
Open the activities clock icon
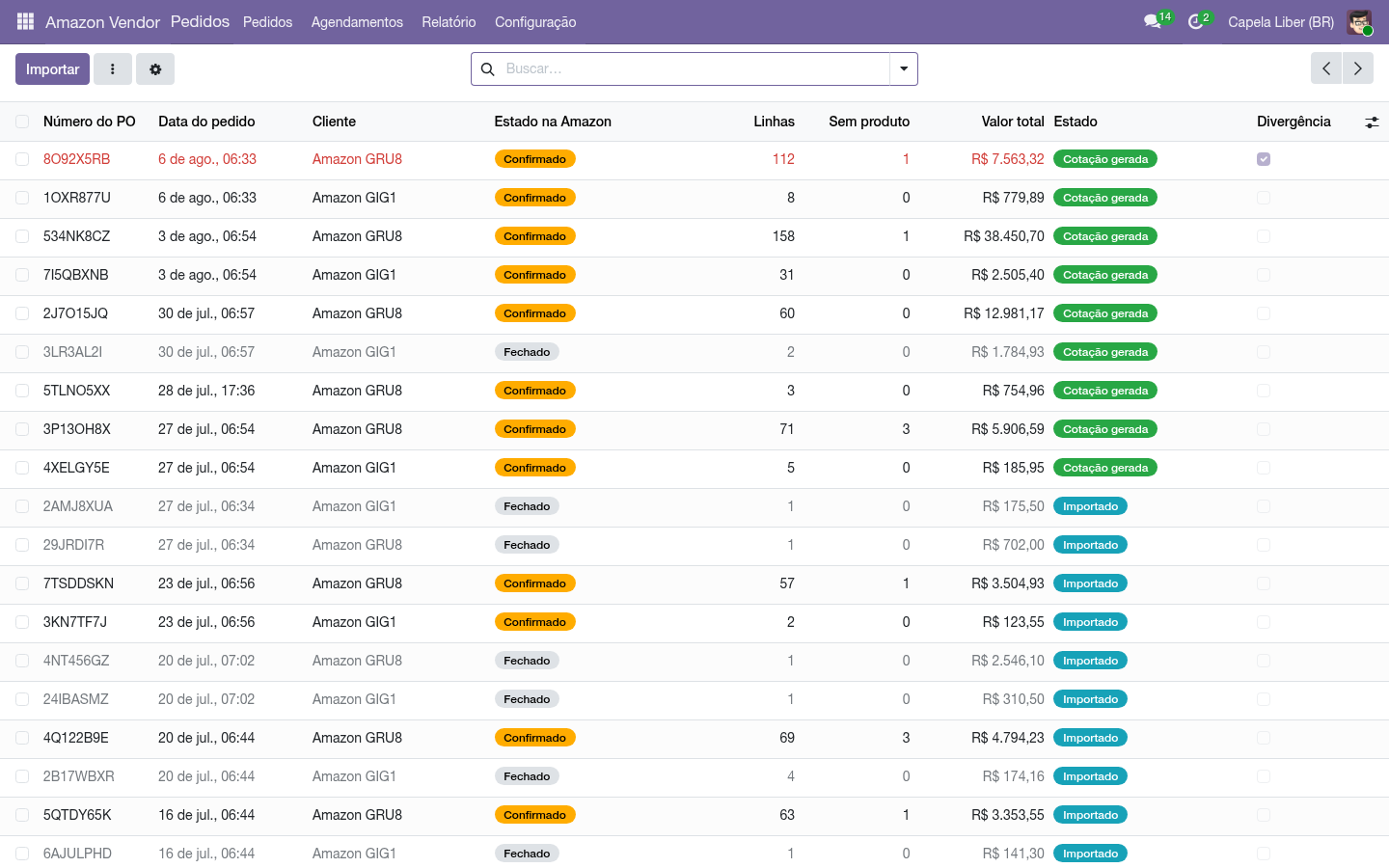coord(1196,21)
